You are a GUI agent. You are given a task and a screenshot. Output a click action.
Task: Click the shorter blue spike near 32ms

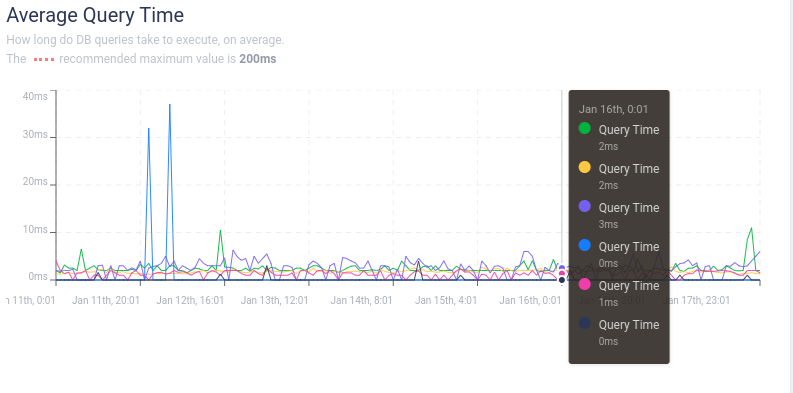click(149, 128)
